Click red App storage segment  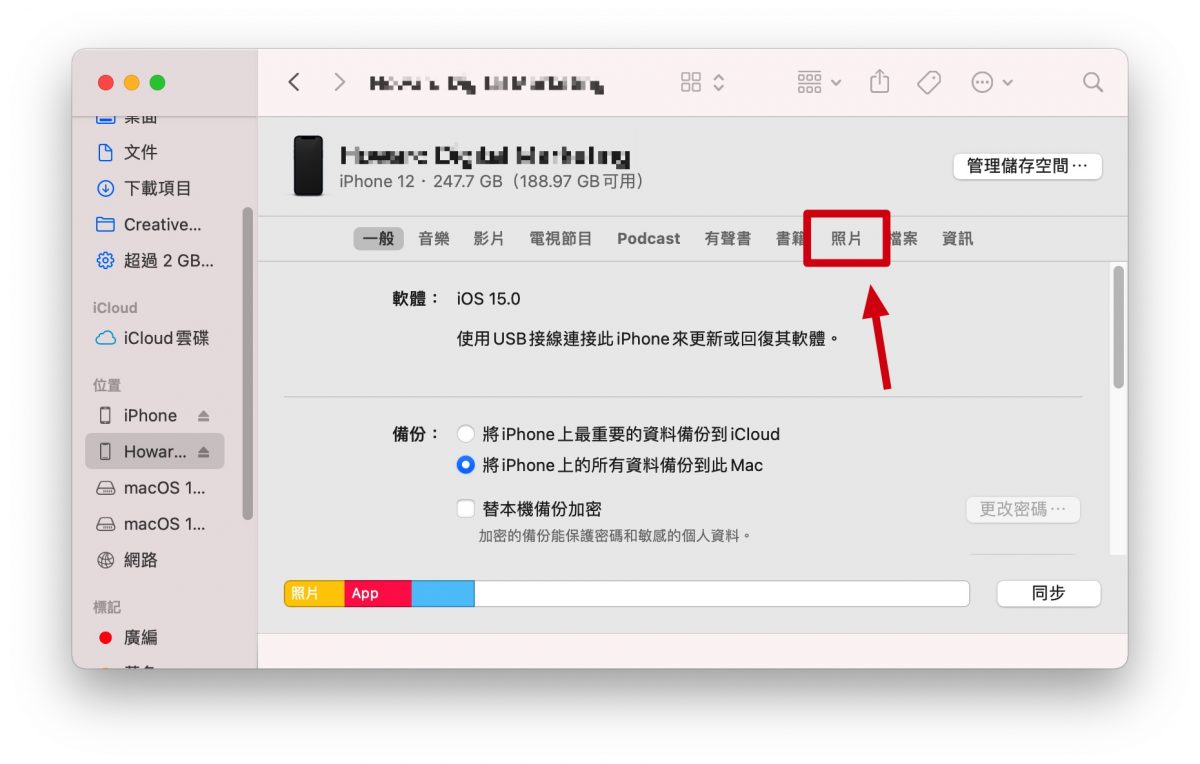pyautogui.click(x=378, y=593)
